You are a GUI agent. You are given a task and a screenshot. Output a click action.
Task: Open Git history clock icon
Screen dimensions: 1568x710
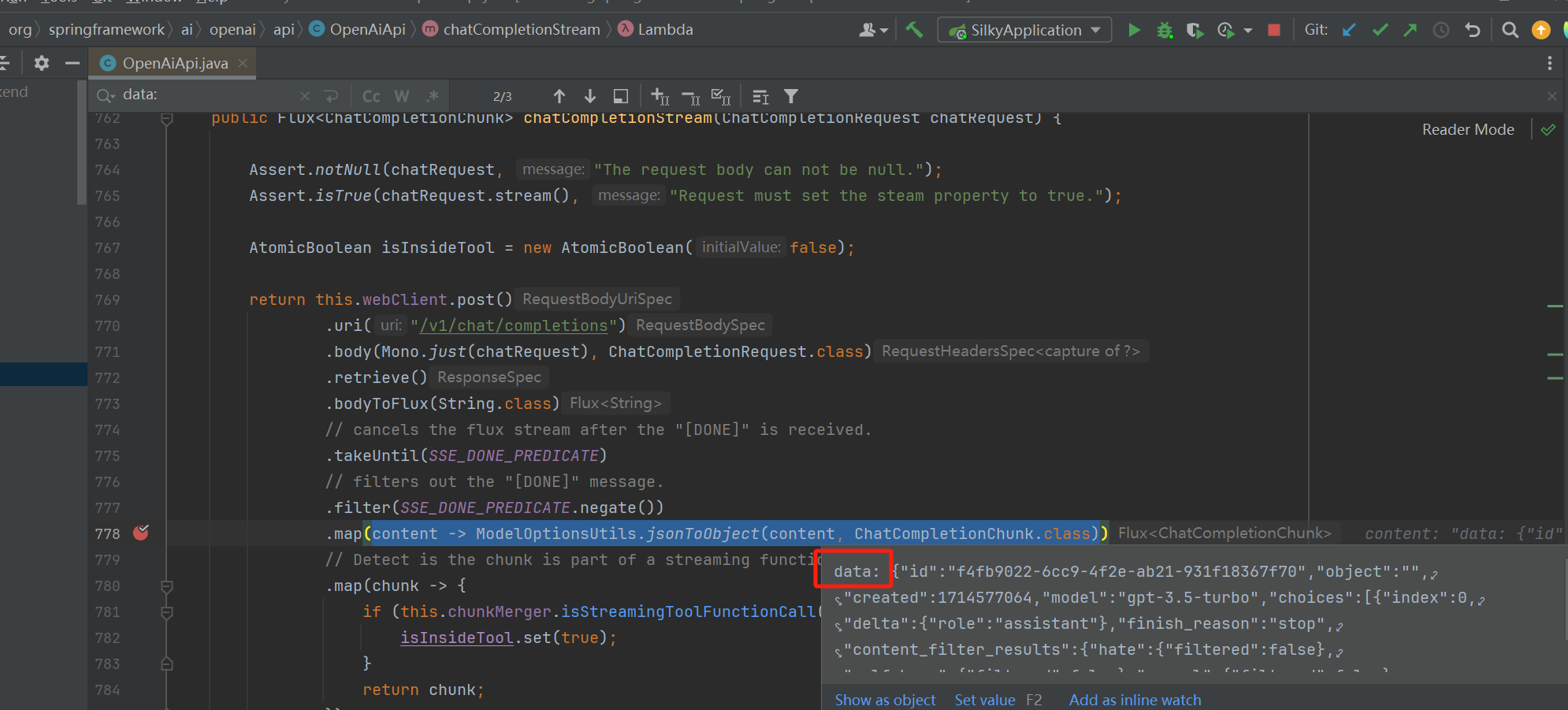coord(1440,30)
